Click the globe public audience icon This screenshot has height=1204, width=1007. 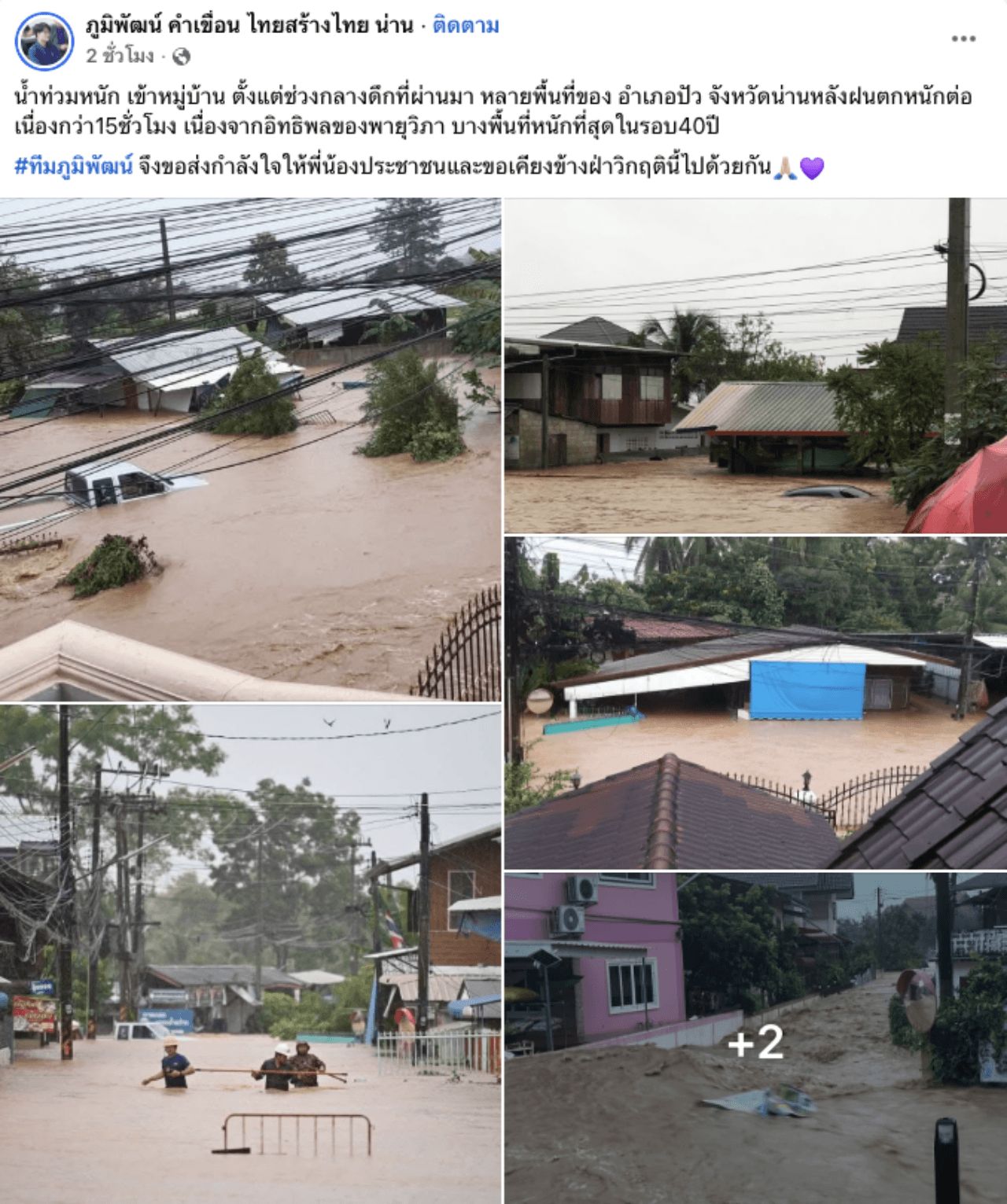coord(182,57)
